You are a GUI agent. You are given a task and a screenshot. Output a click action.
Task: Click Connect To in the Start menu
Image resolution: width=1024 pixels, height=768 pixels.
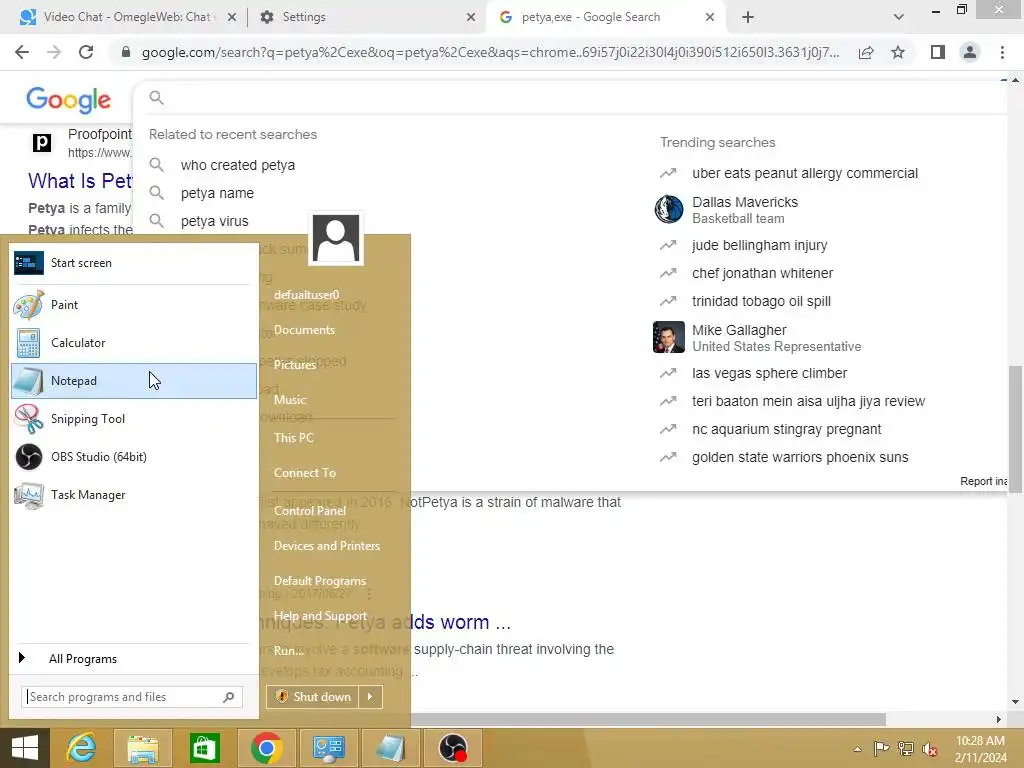click(x=305, y=473)
